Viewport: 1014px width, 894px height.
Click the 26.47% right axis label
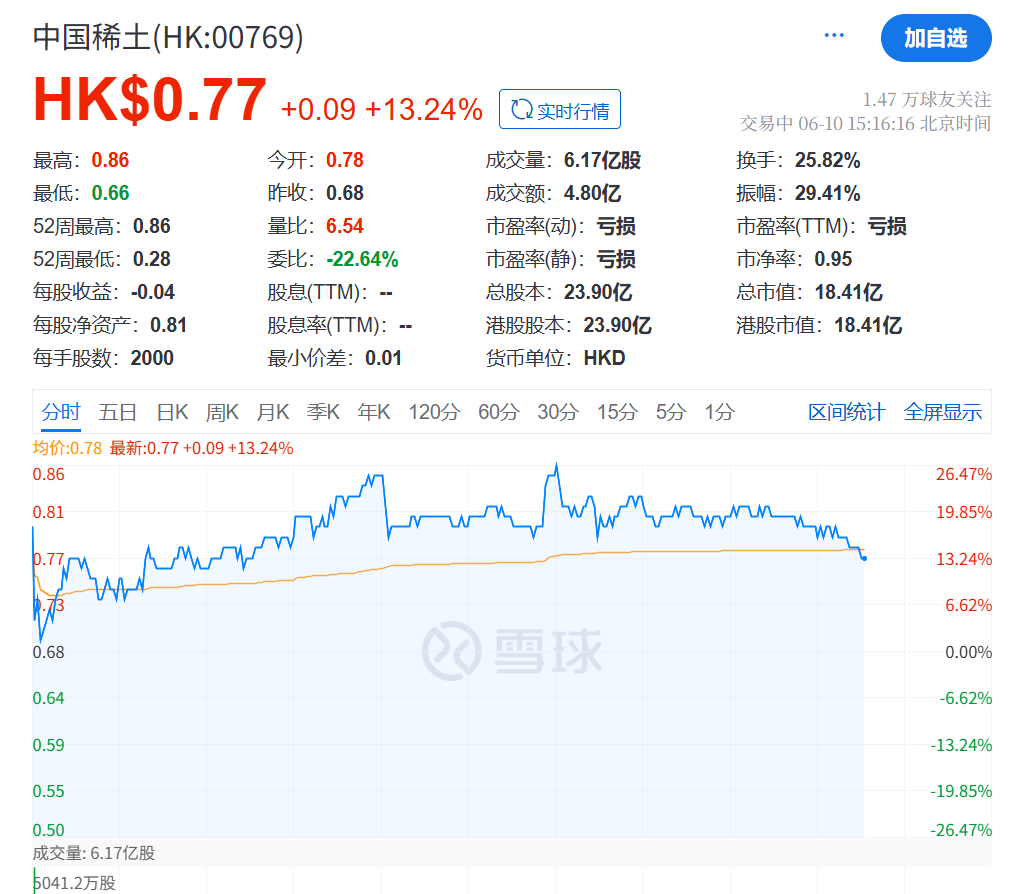964,474
